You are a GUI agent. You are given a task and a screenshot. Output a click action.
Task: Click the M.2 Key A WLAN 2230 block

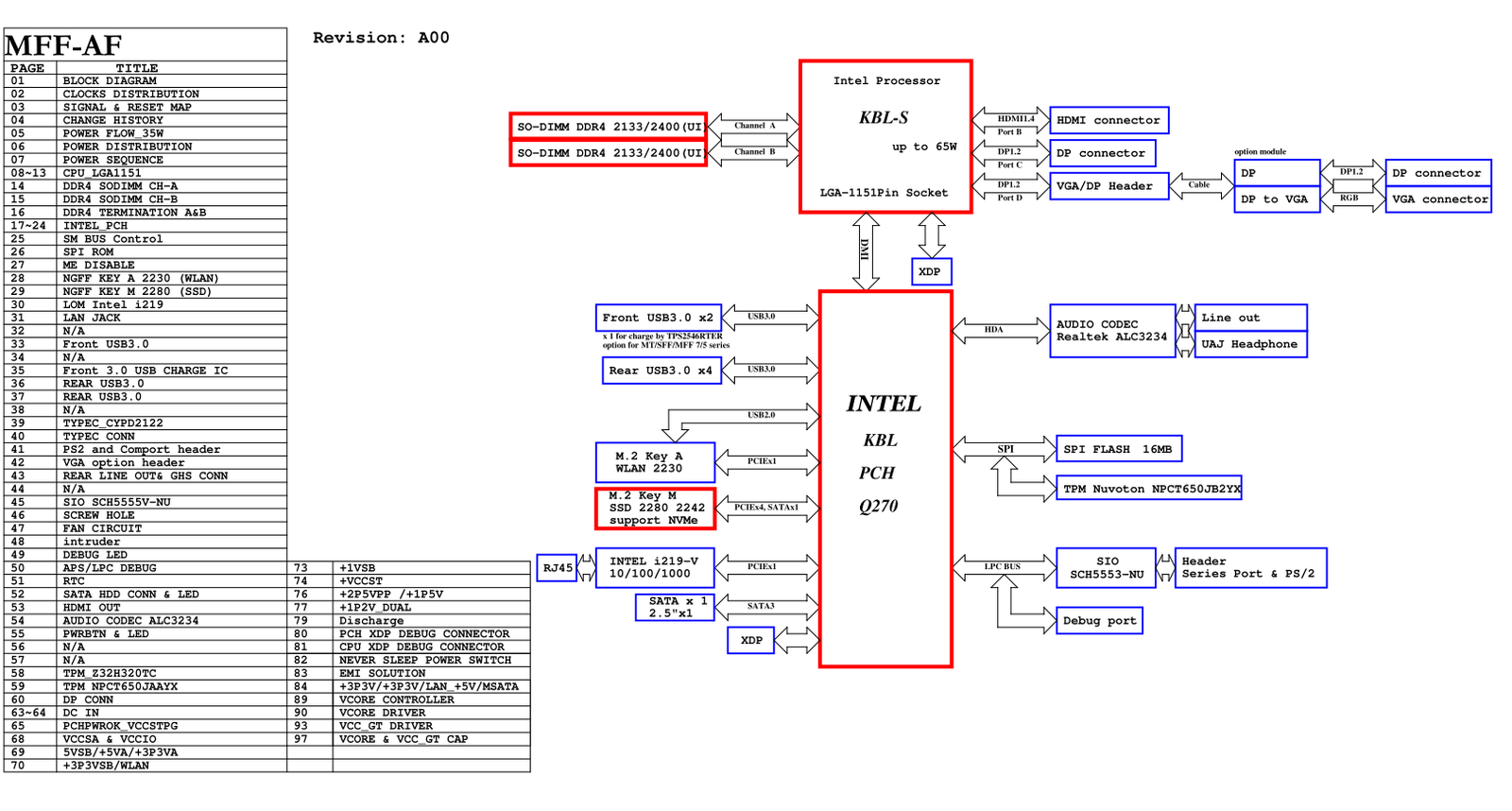(x=655, y=462)
